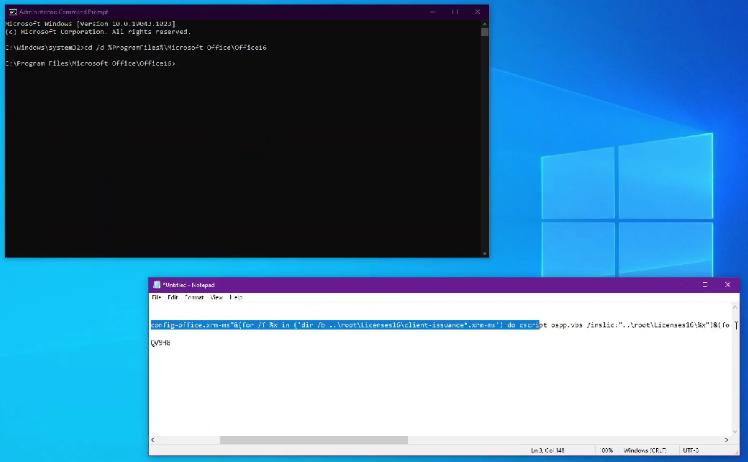
Task: Open the Help menu in Notepad
Action: point(236,297)
